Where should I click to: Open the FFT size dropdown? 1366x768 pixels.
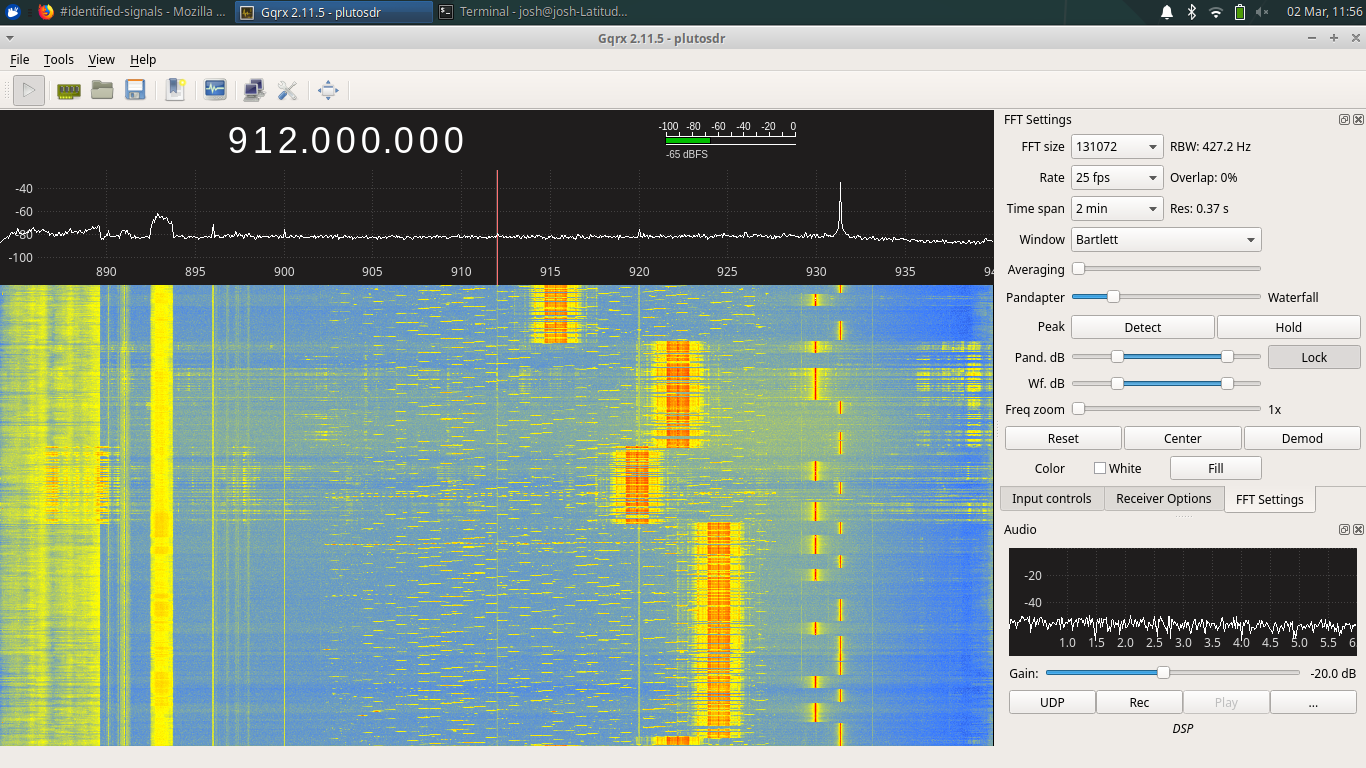click(x=1117, y=146)
